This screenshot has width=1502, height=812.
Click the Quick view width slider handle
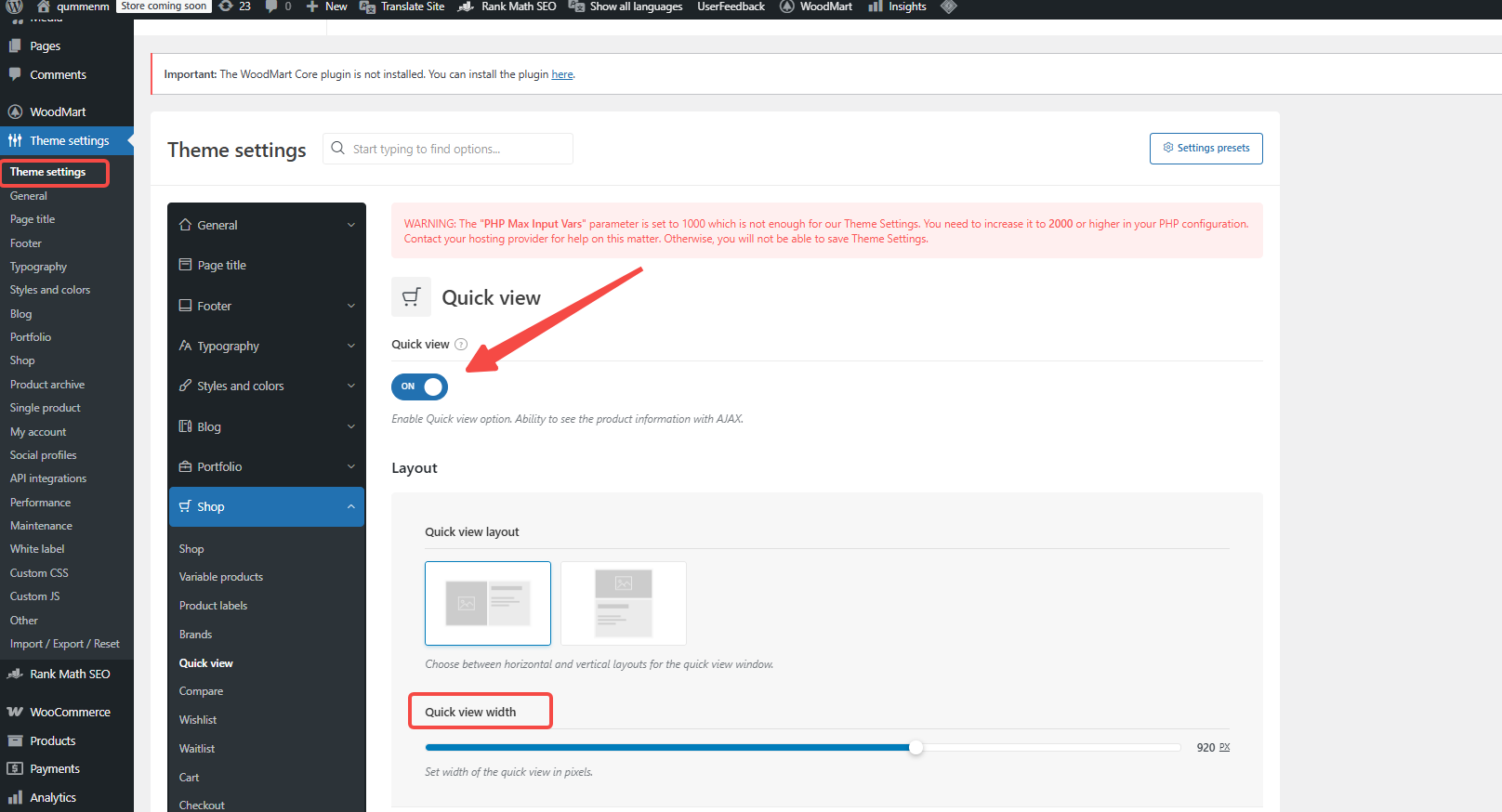[x=916, y=748]
